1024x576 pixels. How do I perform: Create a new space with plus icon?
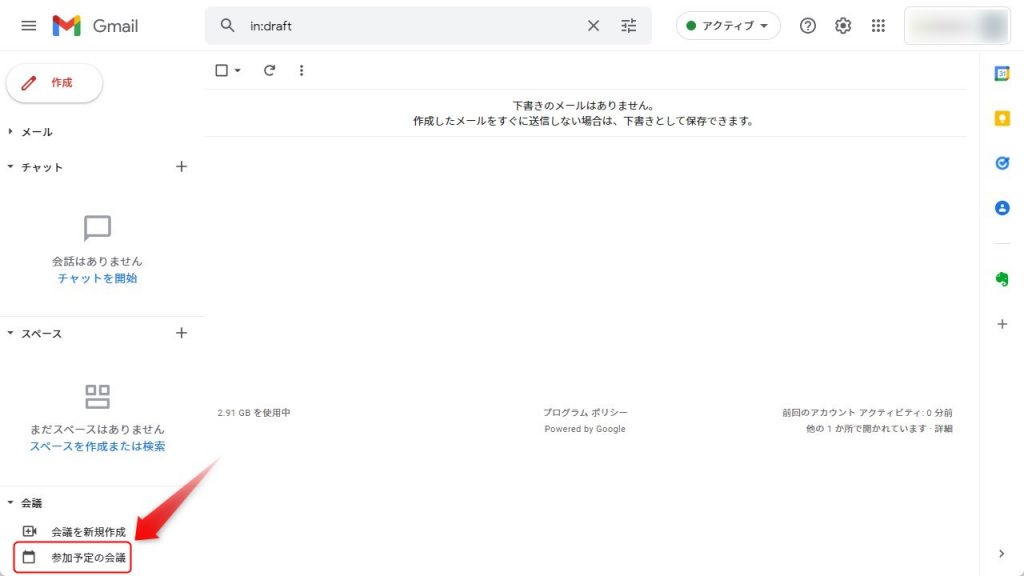[182, 333]
